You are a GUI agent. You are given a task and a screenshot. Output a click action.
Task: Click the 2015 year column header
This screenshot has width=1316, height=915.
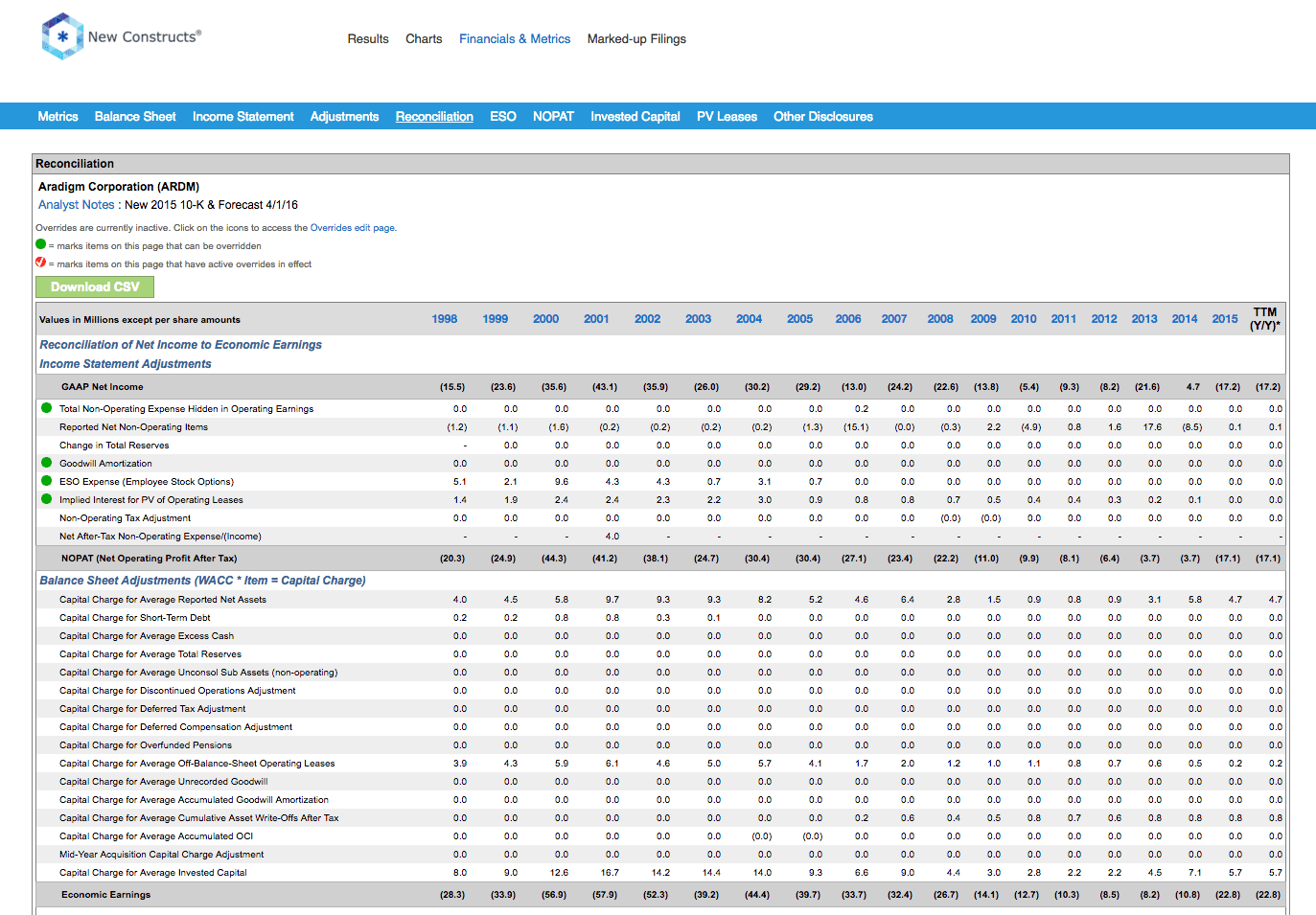point(1225,319)
